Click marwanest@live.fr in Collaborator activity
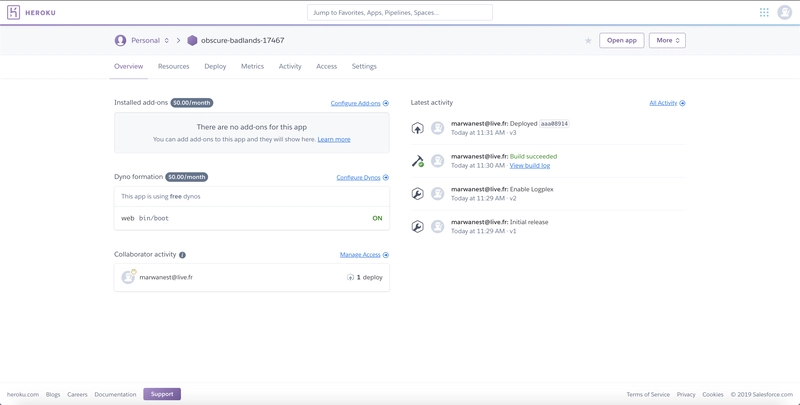This screenshot has width=800, height=405. 166,277
